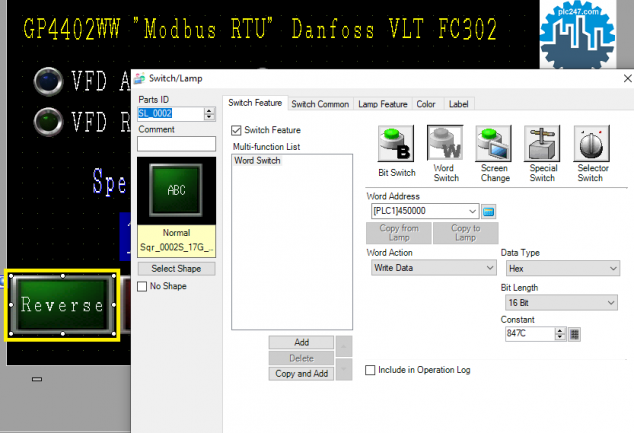
Task: Open the Constant calculator keypad icon
Action: [x=574, y=334]
